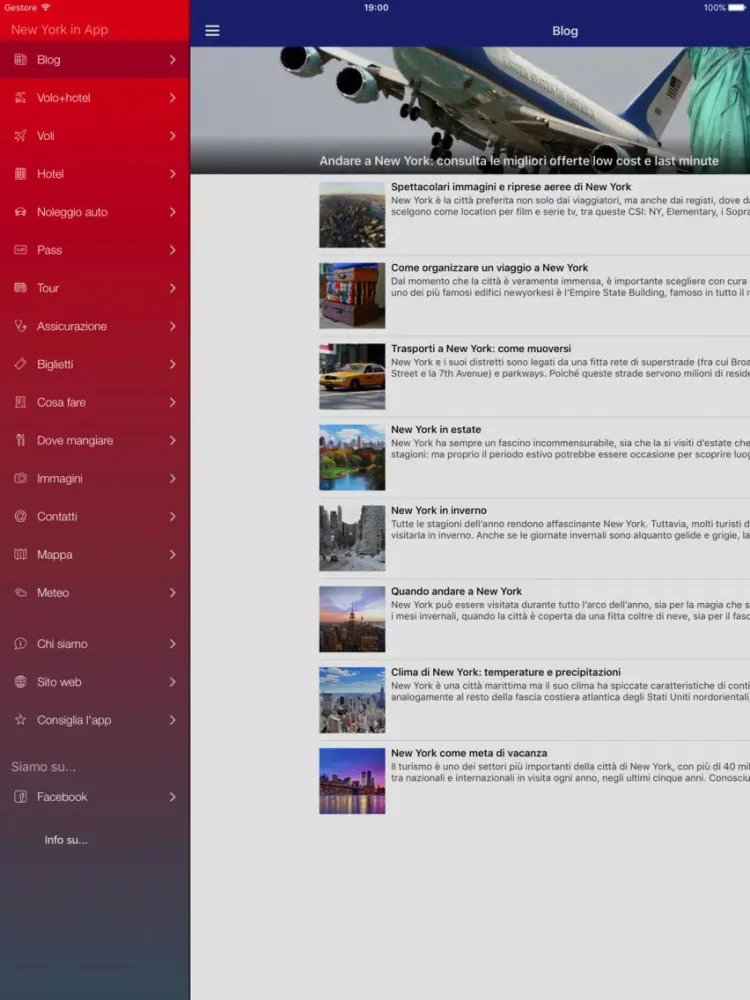
Task: Expand the Pass row chevron
Action: tap(172, 250)
